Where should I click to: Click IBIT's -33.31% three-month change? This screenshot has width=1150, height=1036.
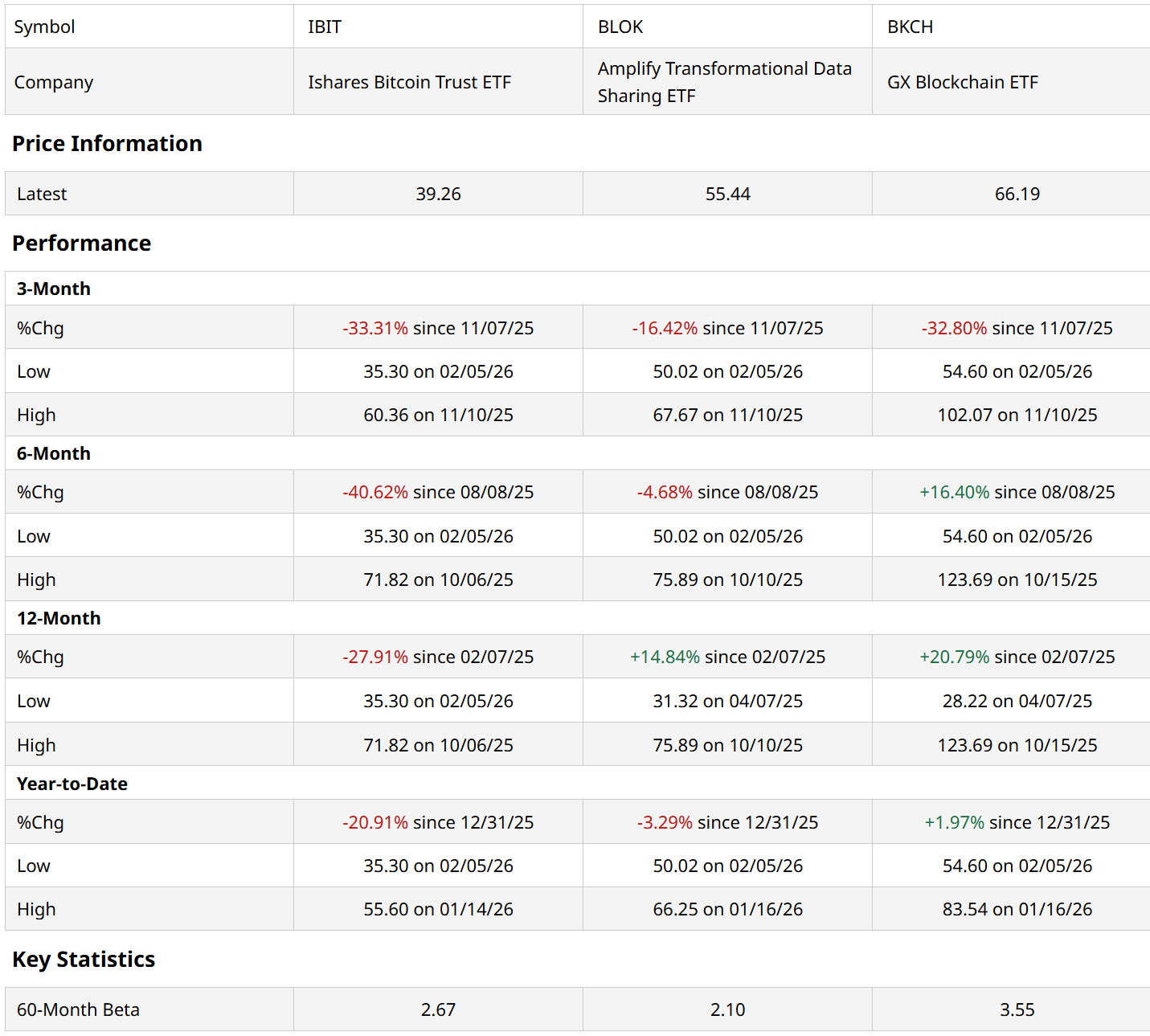tap(375, 328)
